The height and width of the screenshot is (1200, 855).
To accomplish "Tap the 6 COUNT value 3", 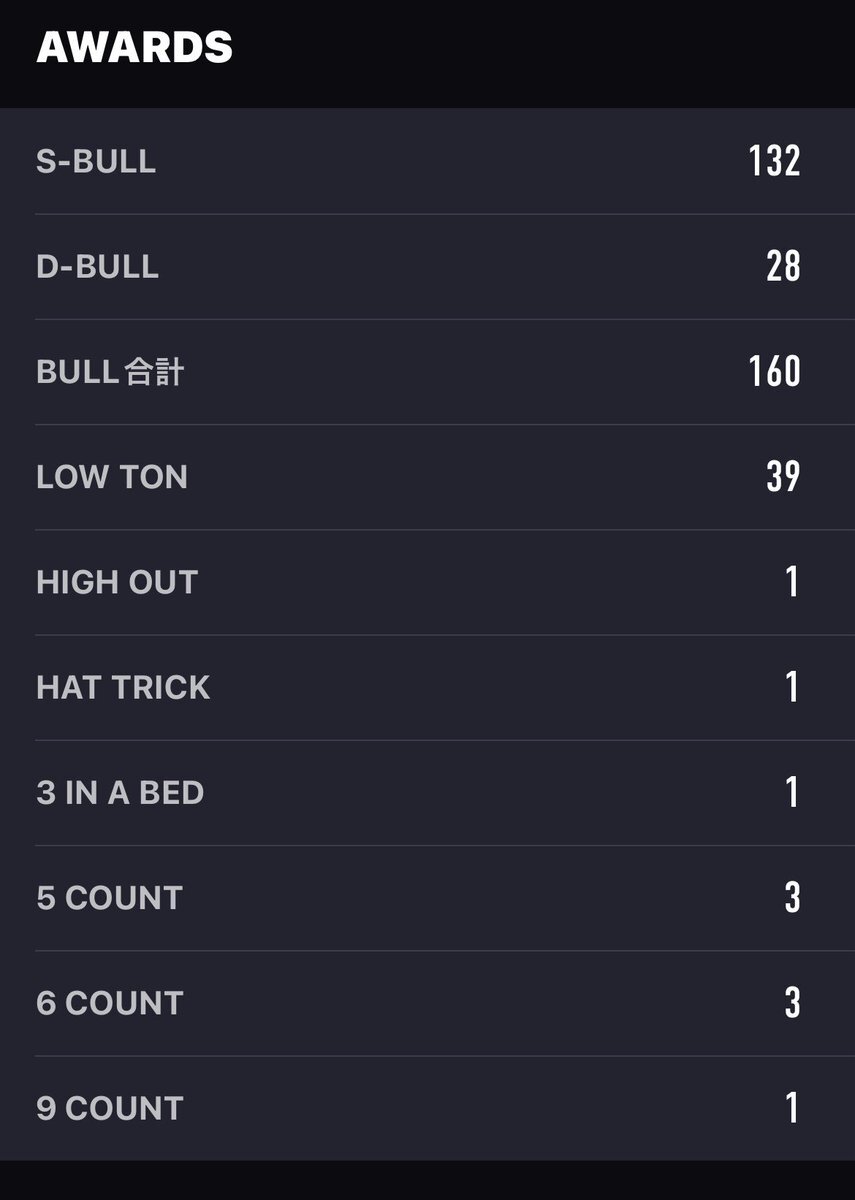I will pyautogui.click(x=793, y=1003).
